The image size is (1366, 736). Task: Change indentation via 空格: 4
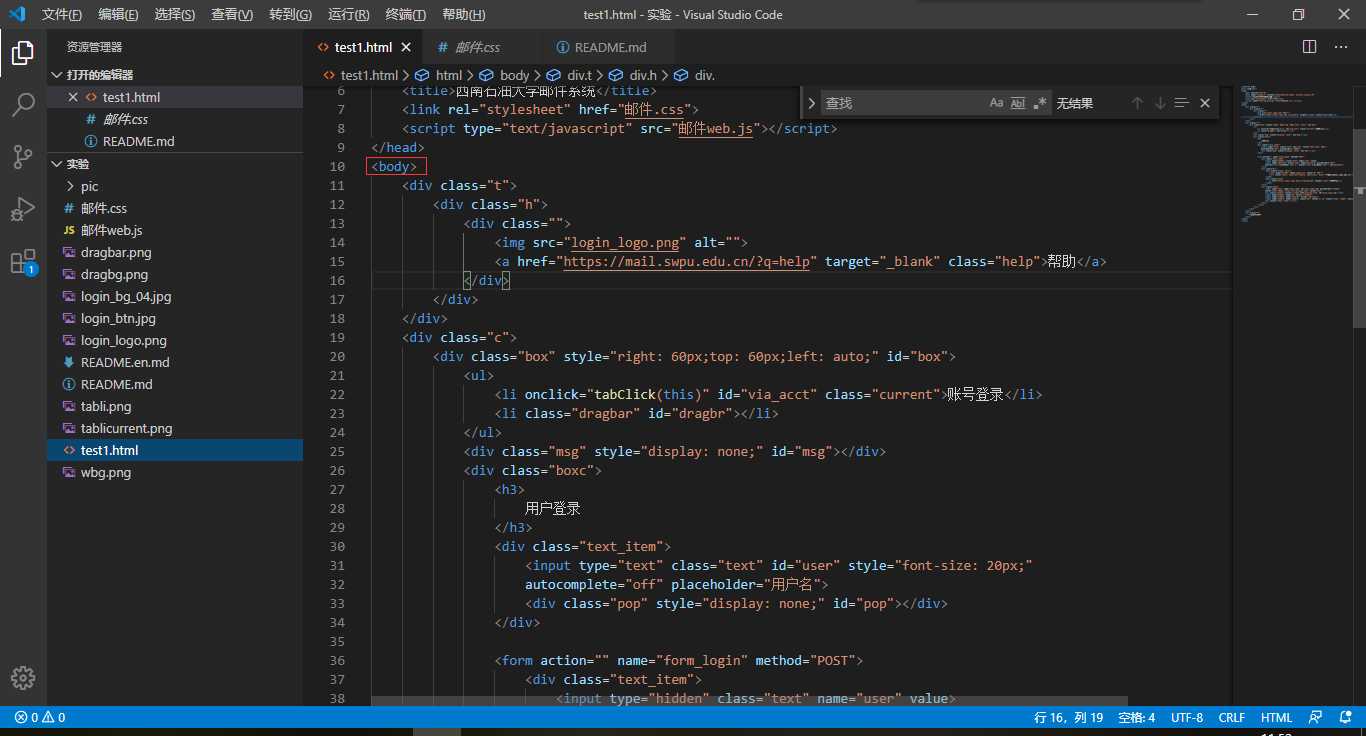point(1136,717)
